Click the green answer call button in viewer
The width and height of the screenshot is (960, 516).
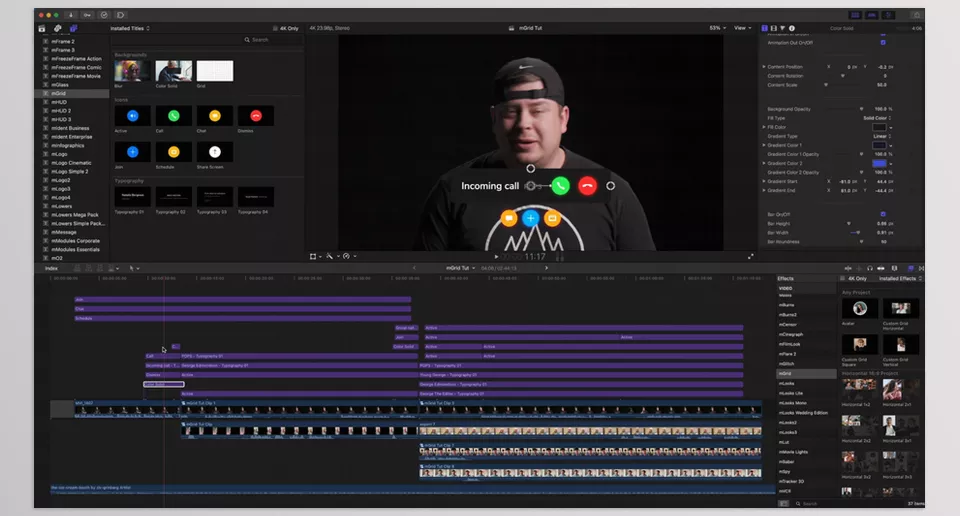(560, 186)
